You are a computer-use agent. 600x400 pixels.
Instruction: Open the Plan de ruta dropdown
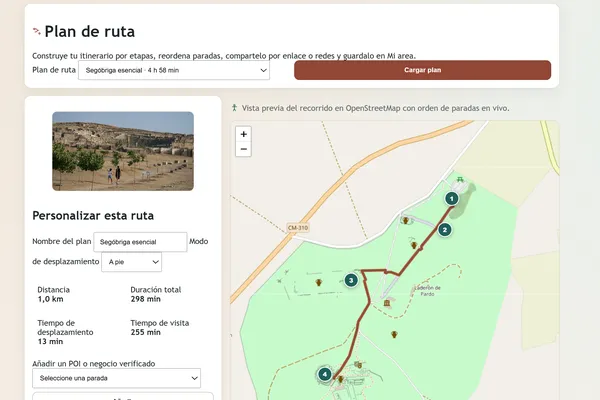(174, 70)
